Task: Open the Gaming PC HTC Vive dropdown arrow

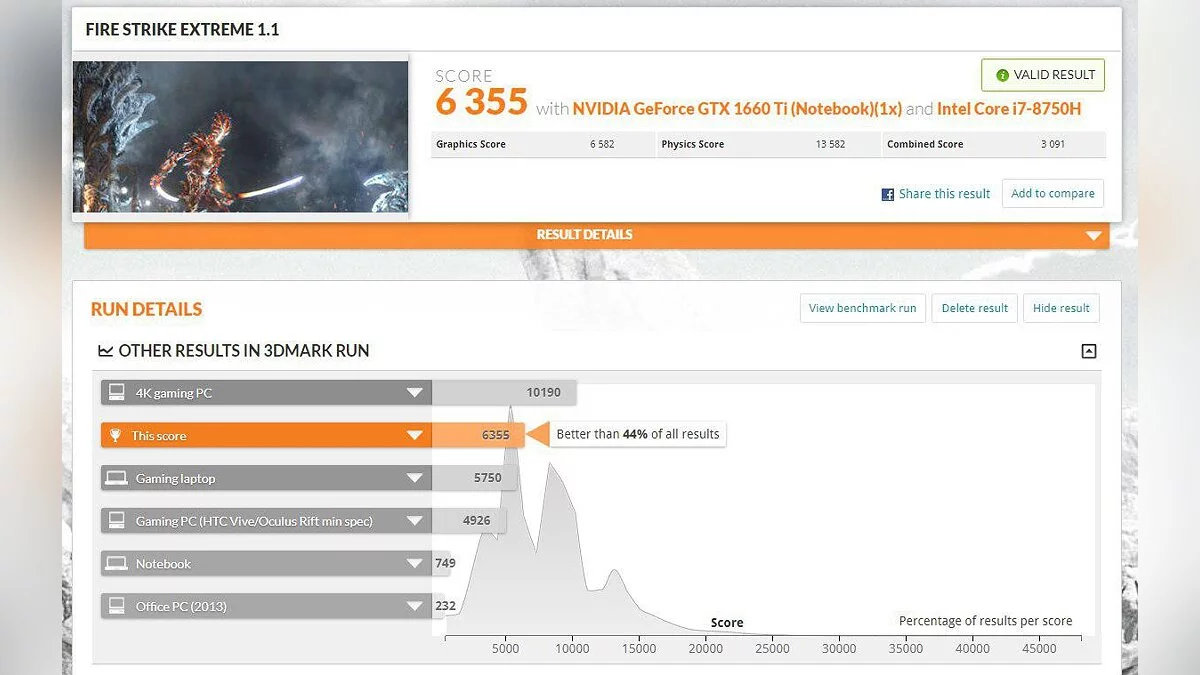Action: (x=415, y=521)
